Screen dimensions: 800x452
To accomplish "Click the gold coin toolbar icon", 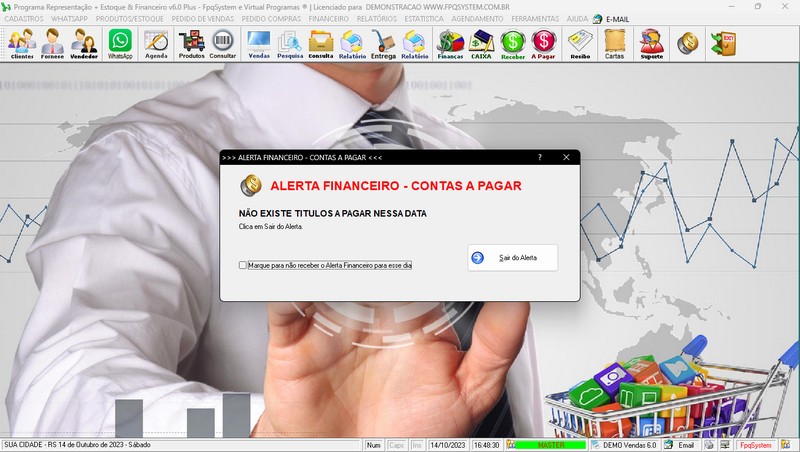I will pyautogui.click(x=687, y=43).
